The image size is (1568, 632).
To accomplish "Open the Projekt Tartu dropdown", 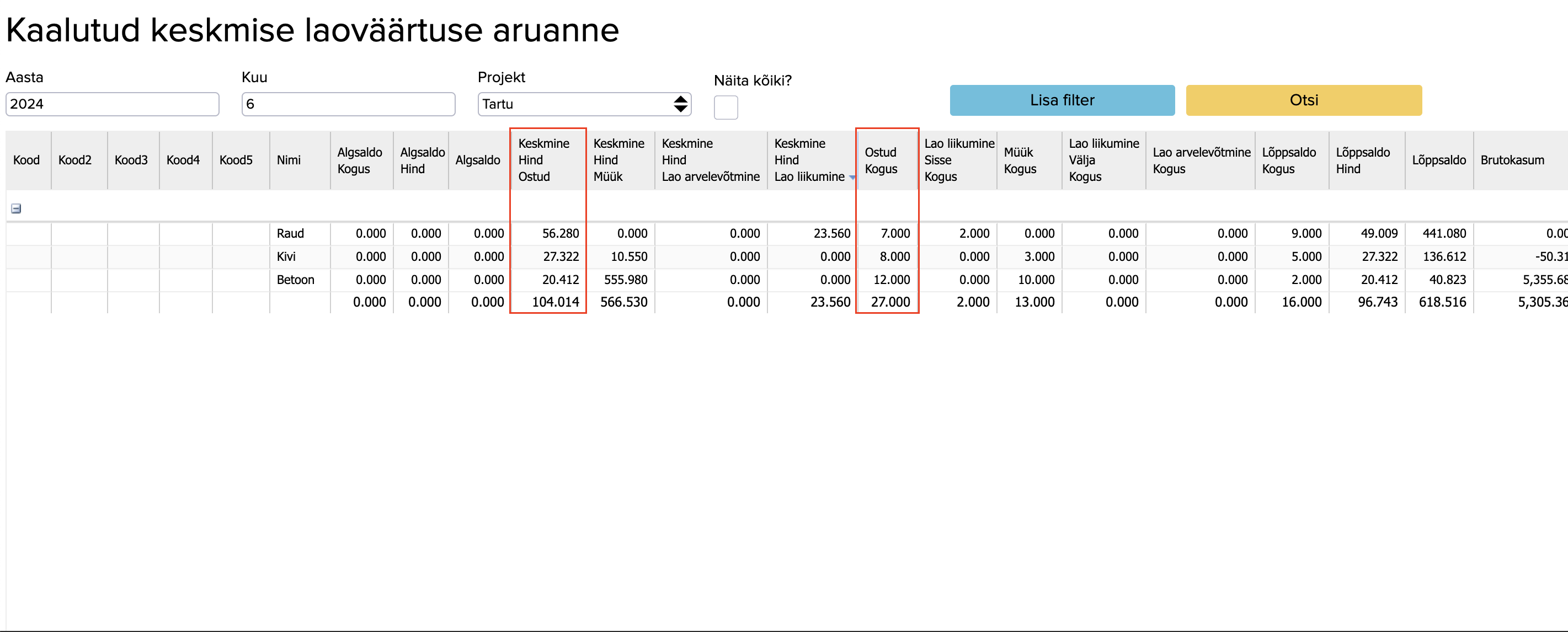I will coord(584,104).
